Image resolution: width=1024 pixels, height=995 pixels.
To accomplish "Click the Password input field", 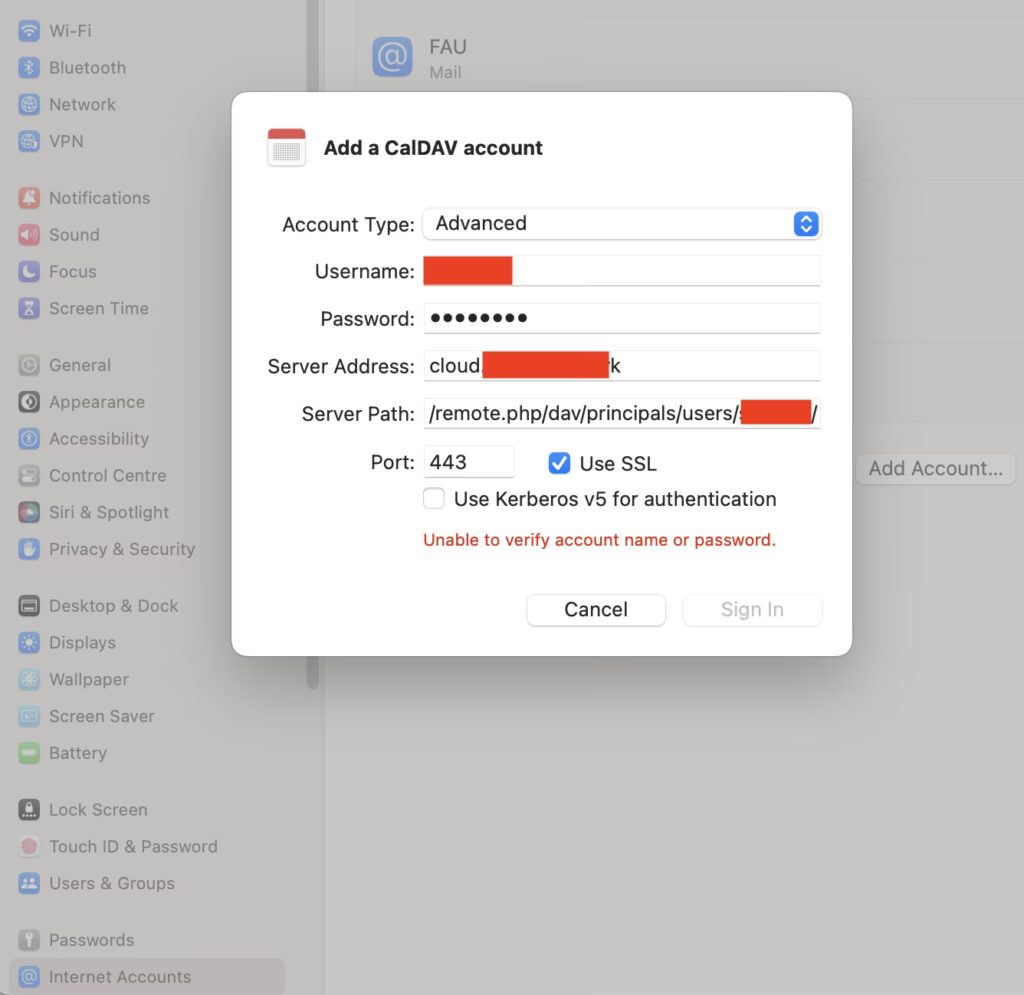I will [x=621, y=319].
